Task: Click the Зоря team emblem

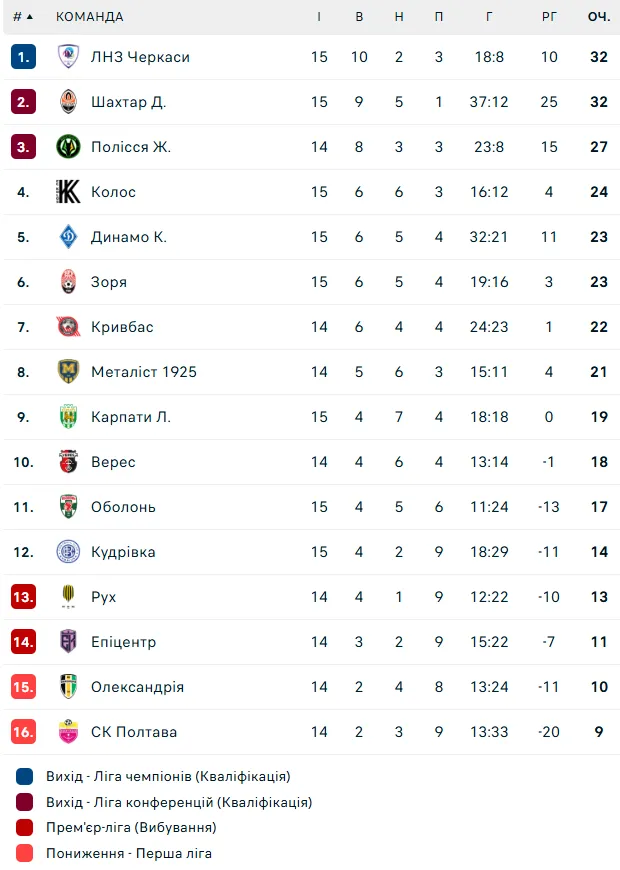Action: pos(68,282)
